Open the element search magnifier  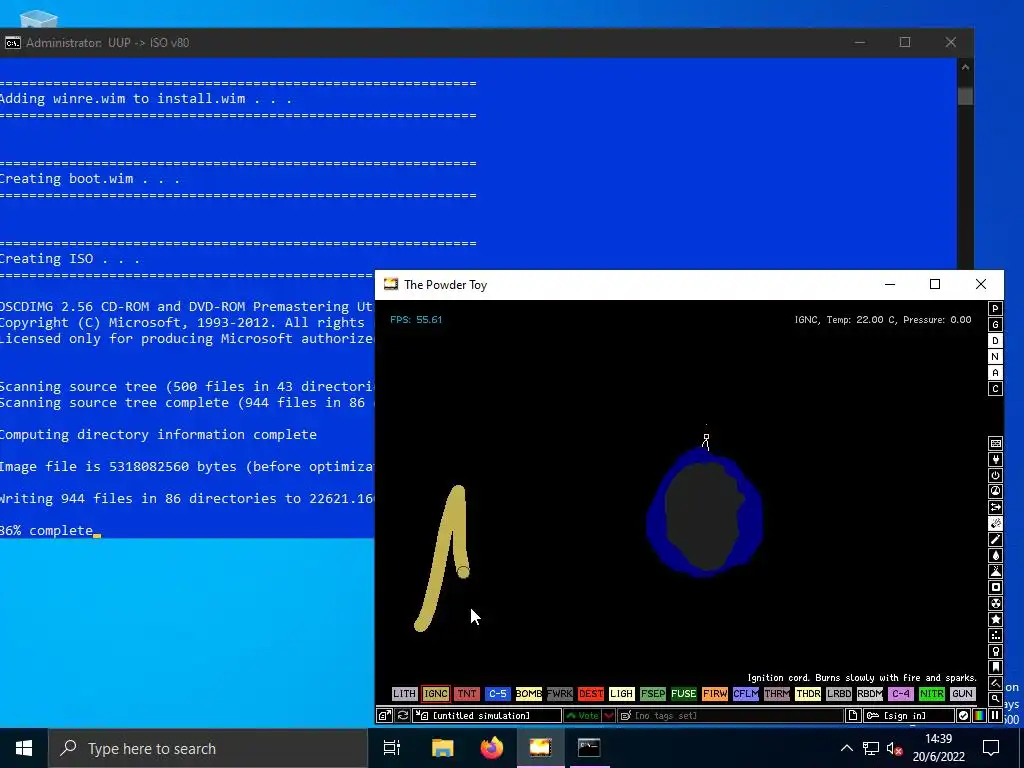point(995,699)
